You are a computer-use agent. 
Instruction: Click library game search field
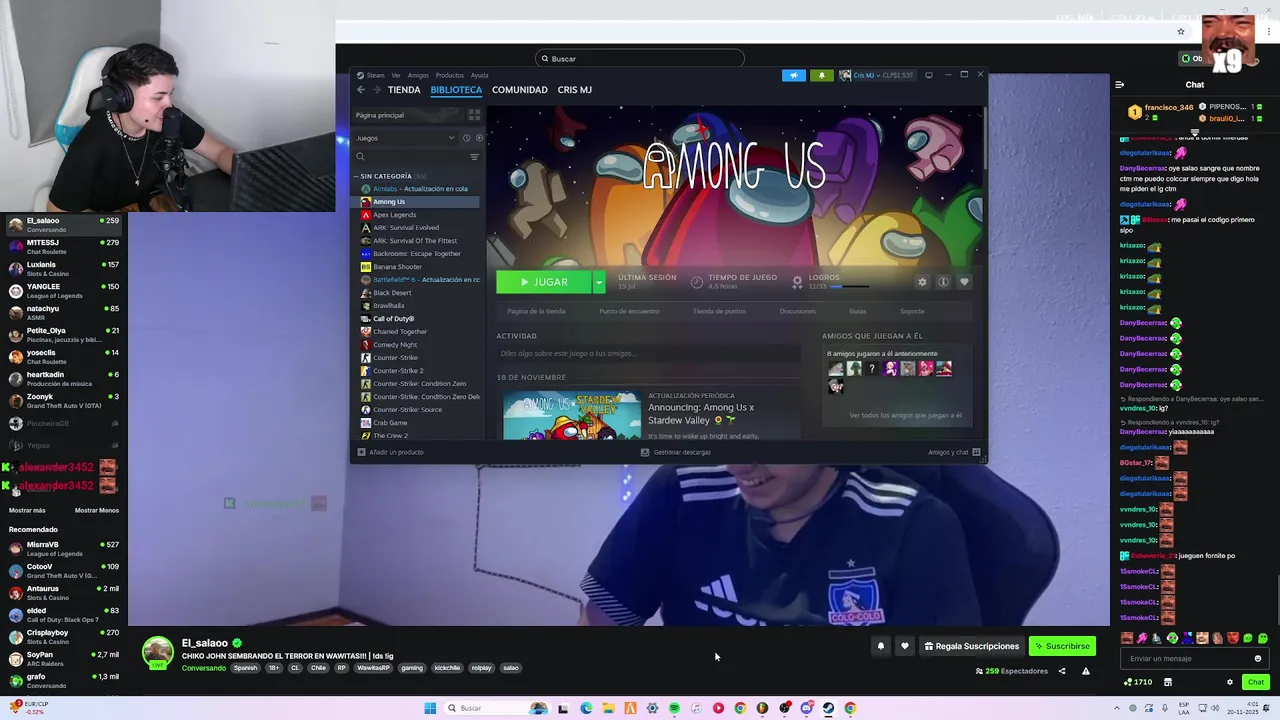coord(410,157)
